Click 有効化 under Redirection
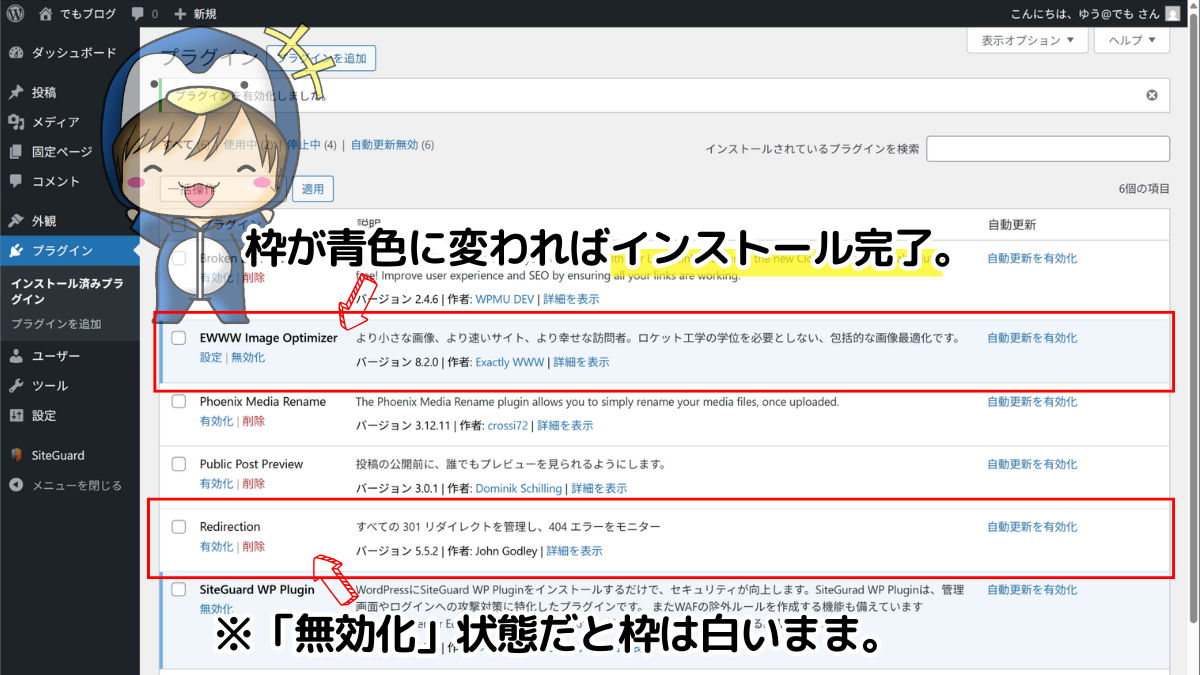 coord(216,546)
